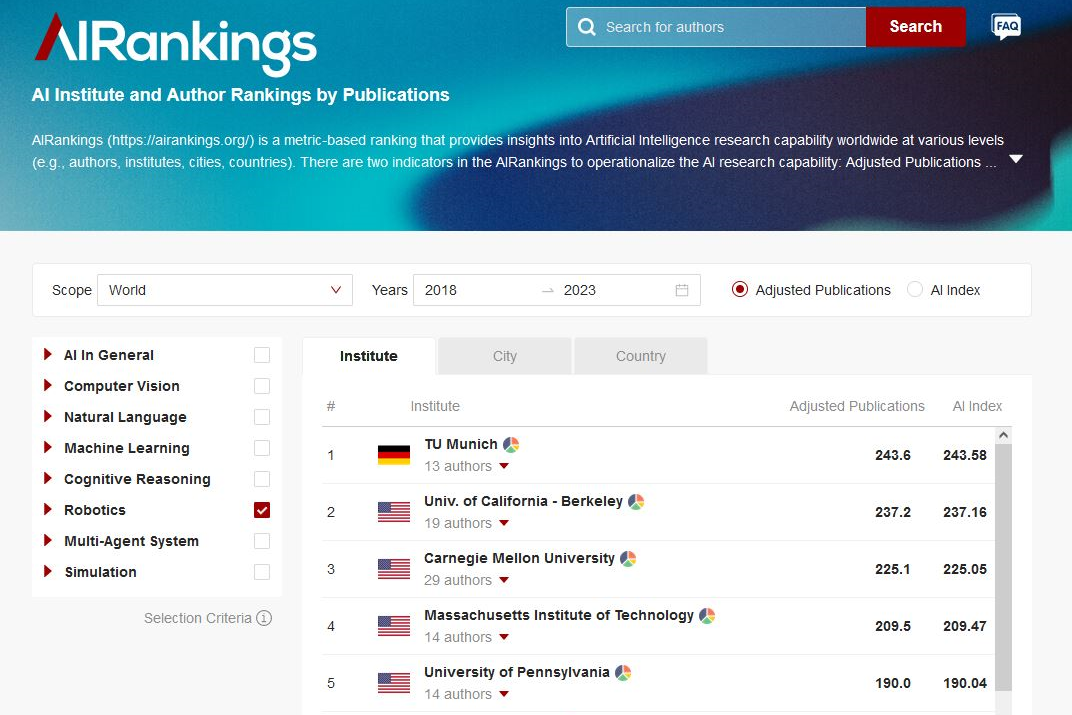Click value 237.2 in Berkeley row
This screenshot has height=715, width=1072.
point(893,512)
